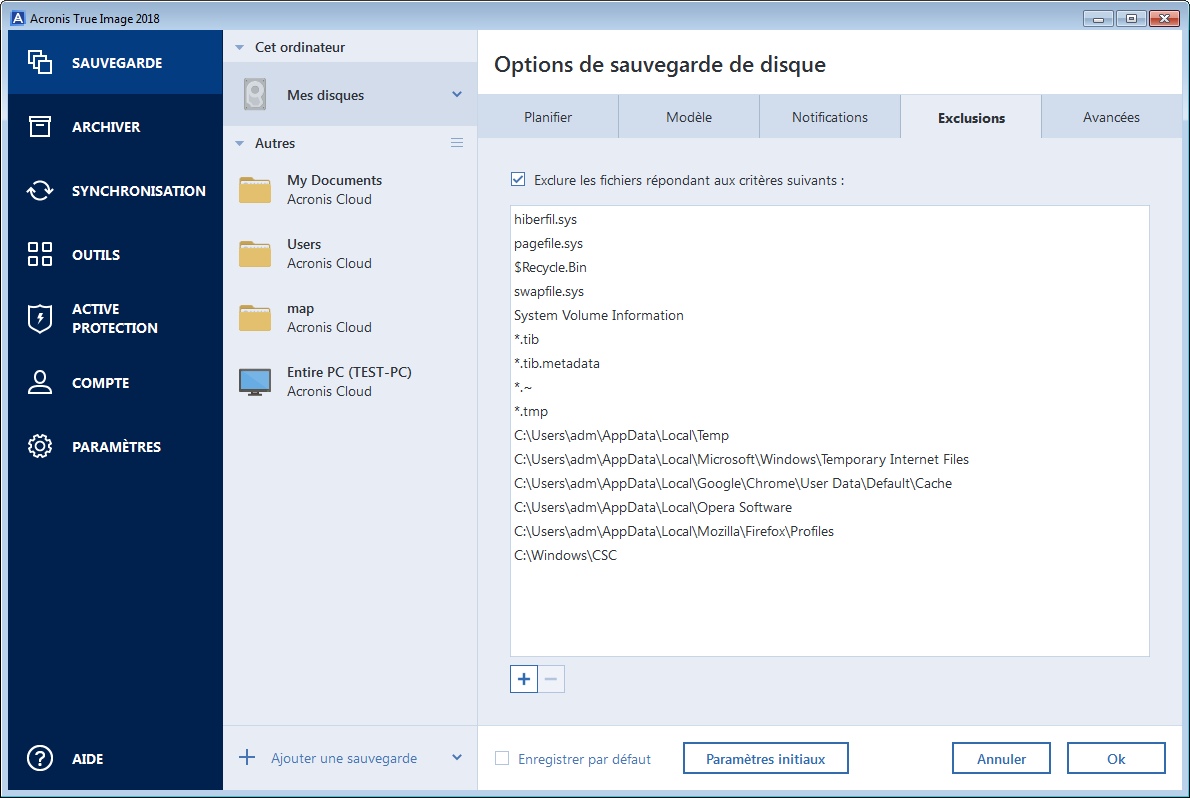Image resolution: width=1190 pixels, height=798 pixels.
Task: Open ACTIVE PROTECTION section
Action: point(115,318)
